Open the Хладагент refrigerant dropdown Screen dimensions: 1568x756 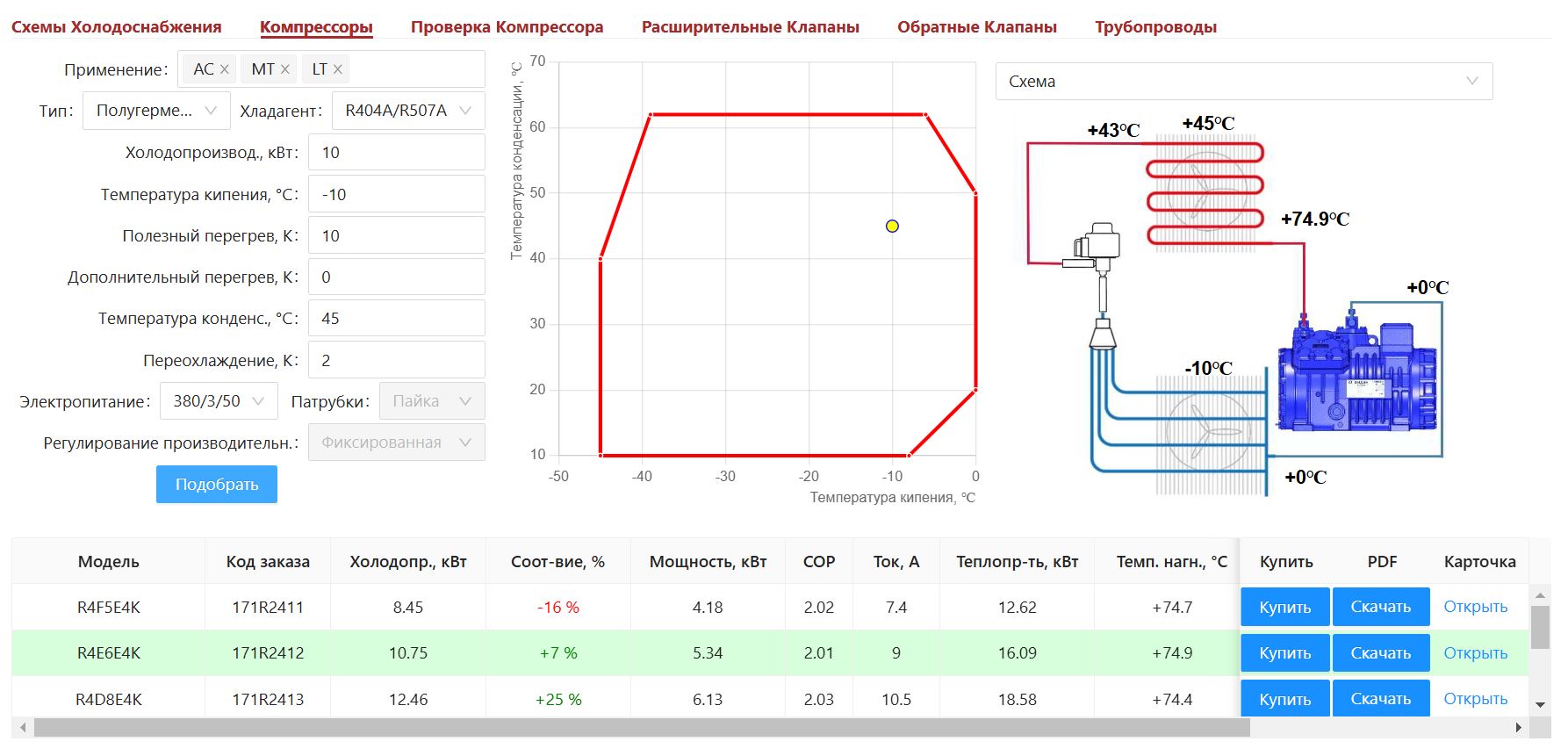(x=408, y=111)
